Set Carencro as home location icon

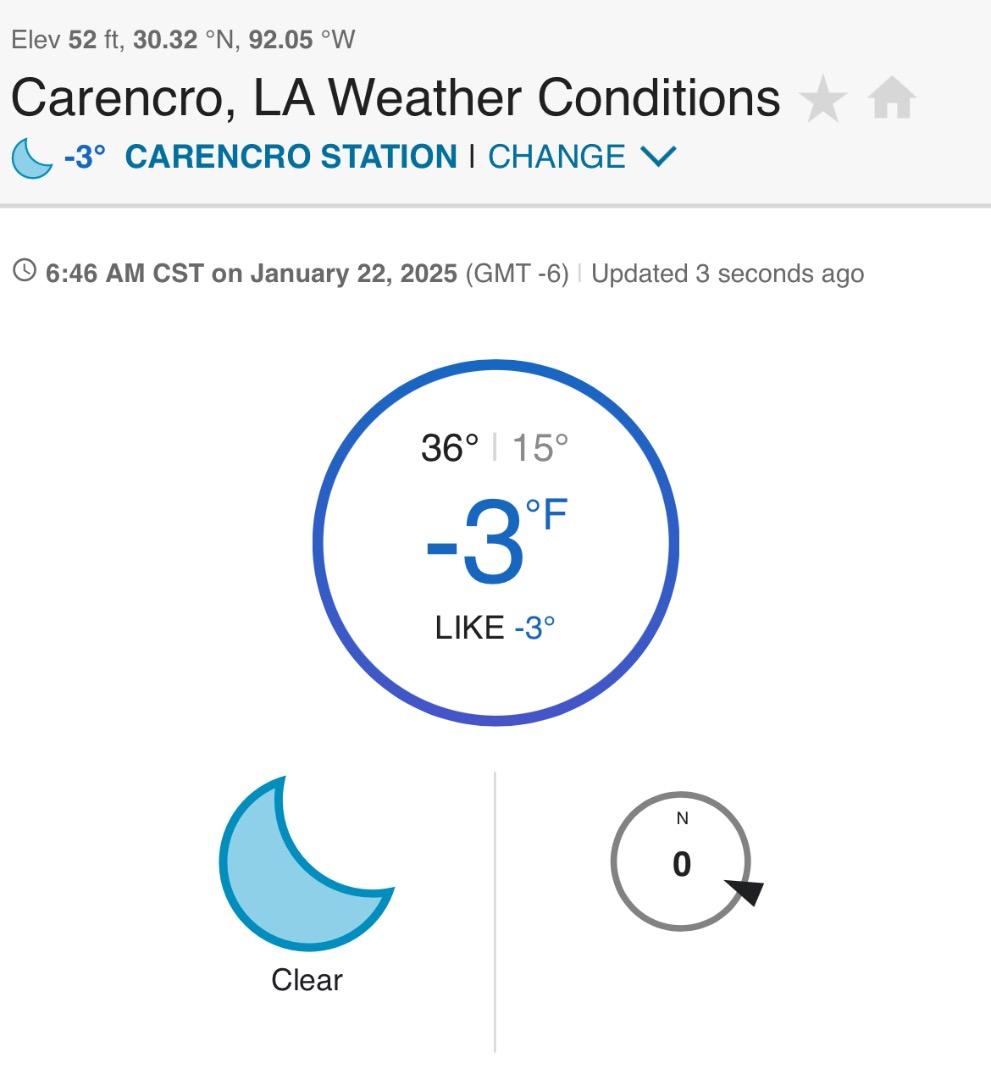[x=892, y=100]
